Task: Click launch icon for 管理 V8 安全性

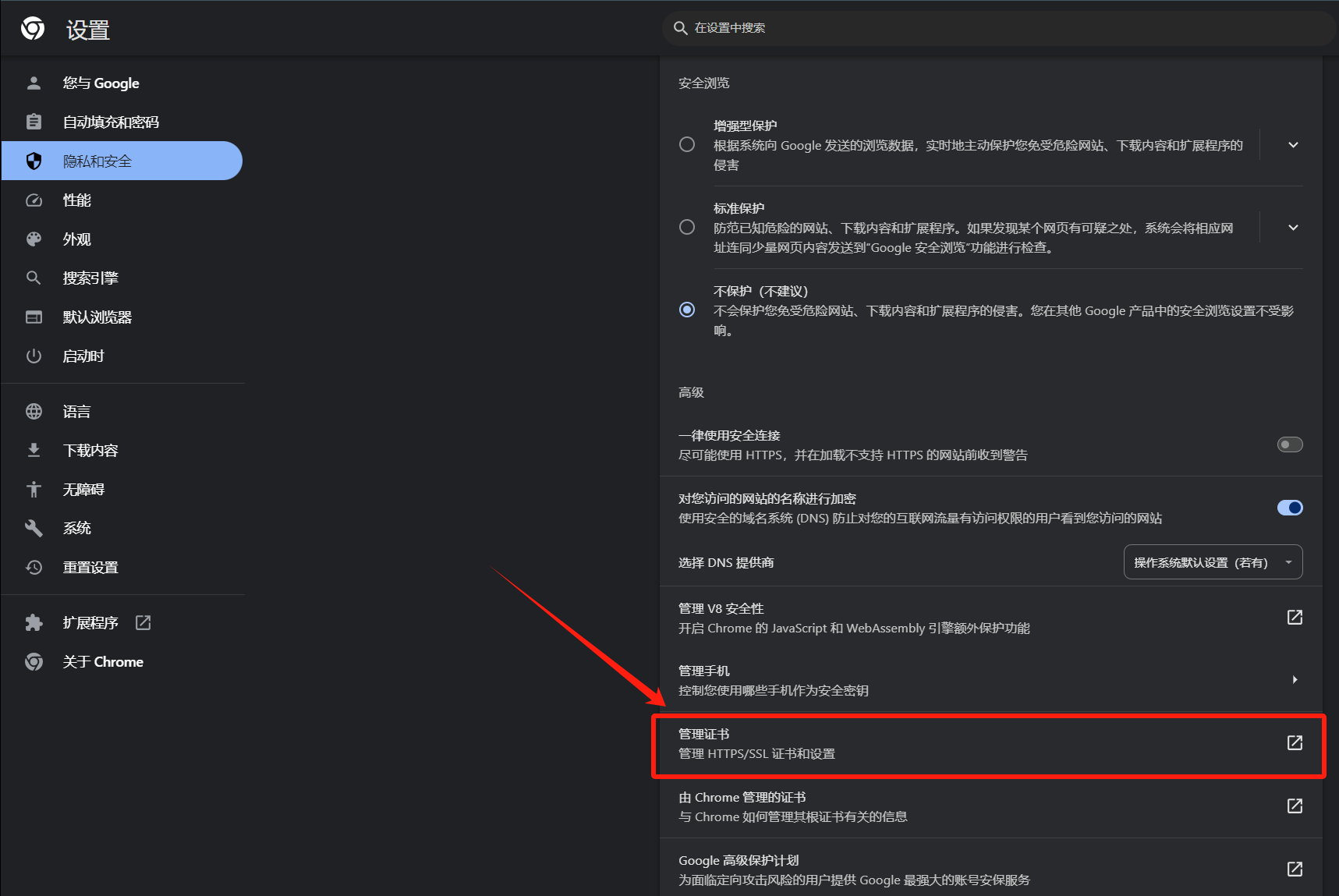Action: tap(1295, 617)
